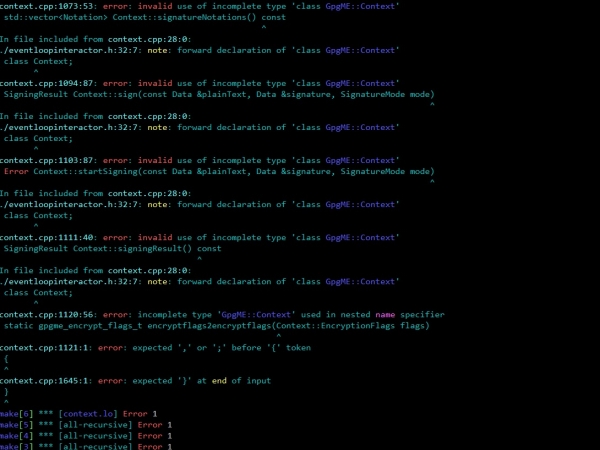The image size is (600, 450).
Task: Click the Context::startSigning code line
Action: coord(218,171)
